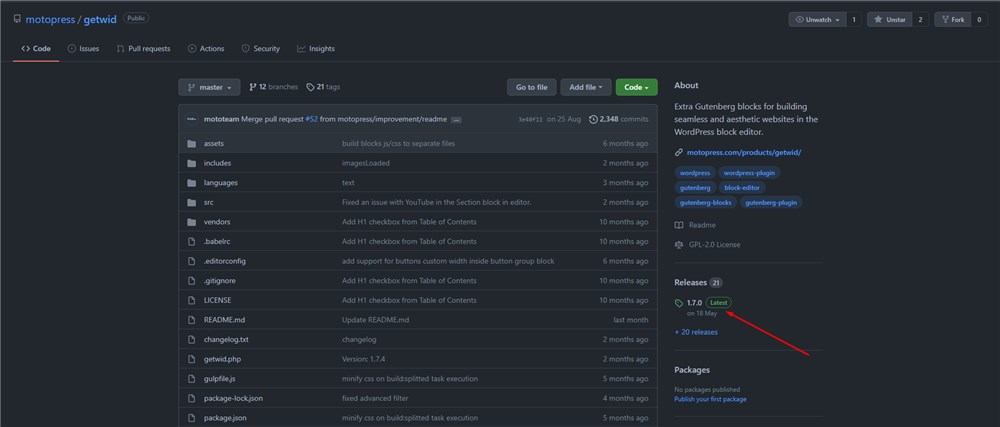Click the file icon for getwid.php

pos(191,359)
